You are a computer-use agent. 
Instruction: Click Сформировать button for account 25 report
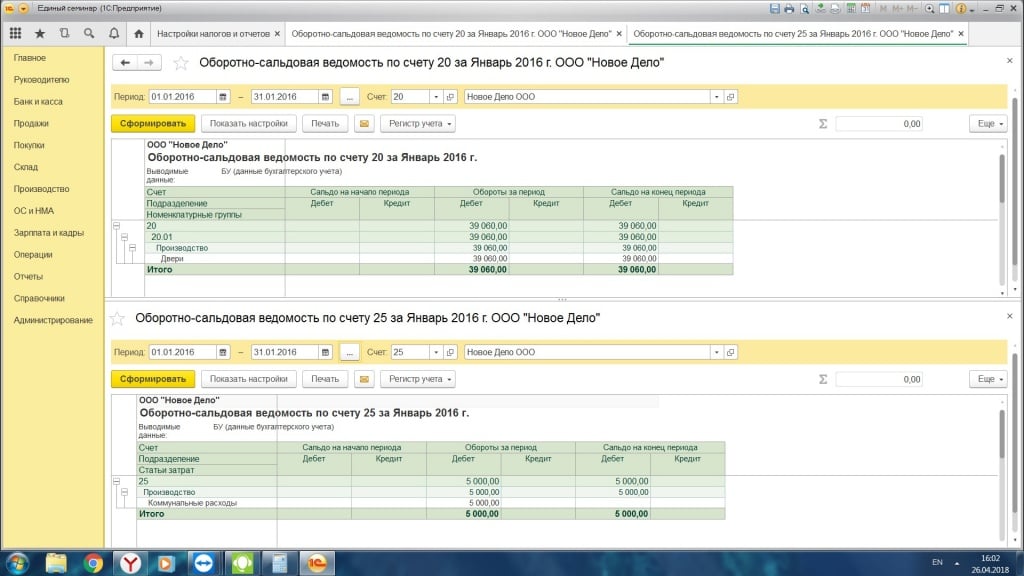coord(153,380)
